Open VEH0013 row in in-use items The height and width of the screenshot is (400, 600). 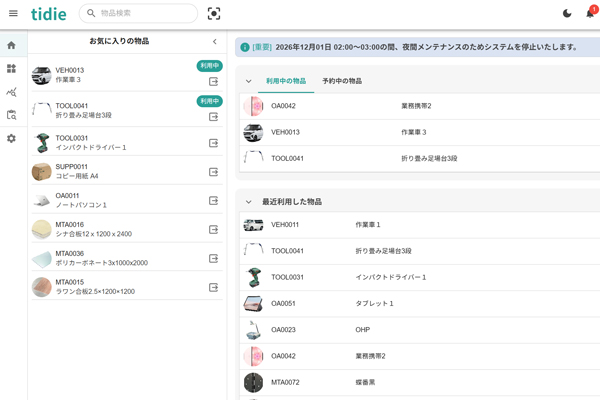tap(420, 132)
